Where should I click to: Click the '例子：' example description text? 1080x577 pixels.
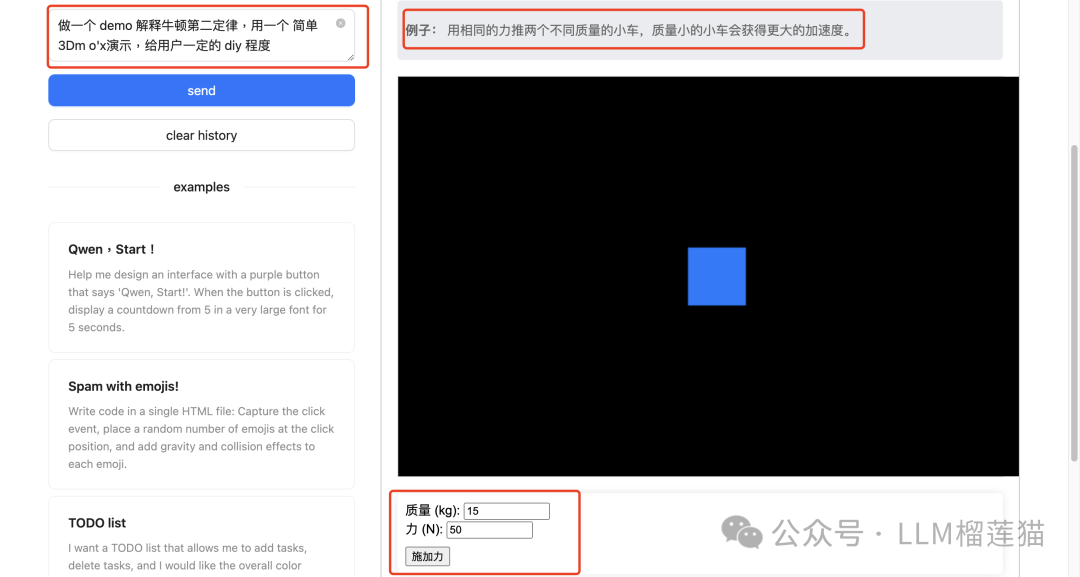click(x=628, y=30)
